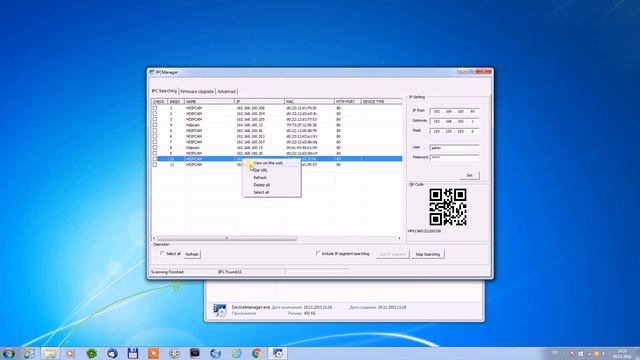Image resolution: width=640 pixels, height=360 pixels.
Task: Click the 'Add IP segment' button
Action: pos(392,254)
